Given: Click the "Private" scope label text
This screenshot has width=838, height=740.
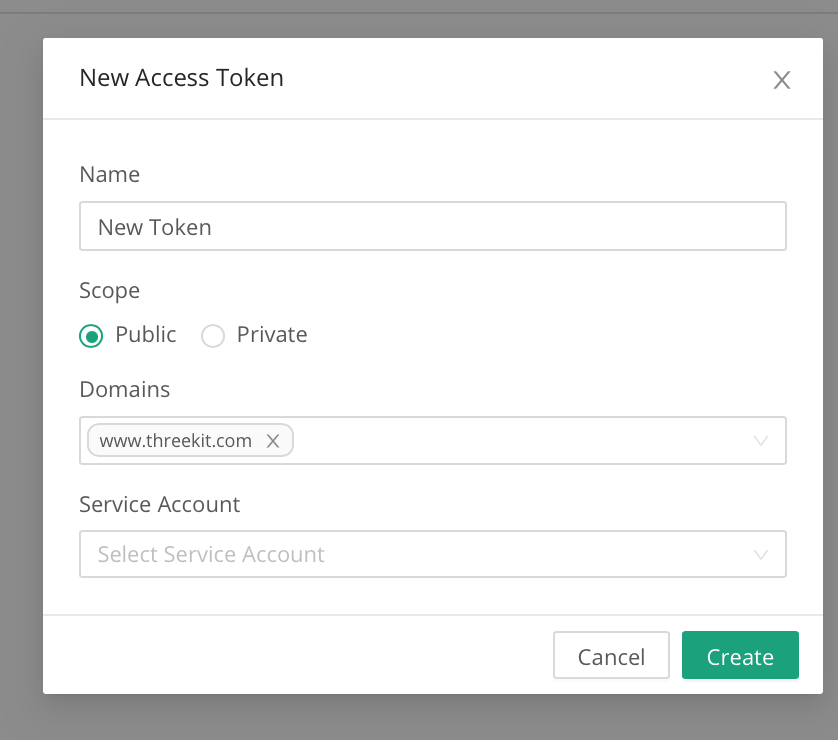Looking at the screenshot, I should tap(271, 335).
